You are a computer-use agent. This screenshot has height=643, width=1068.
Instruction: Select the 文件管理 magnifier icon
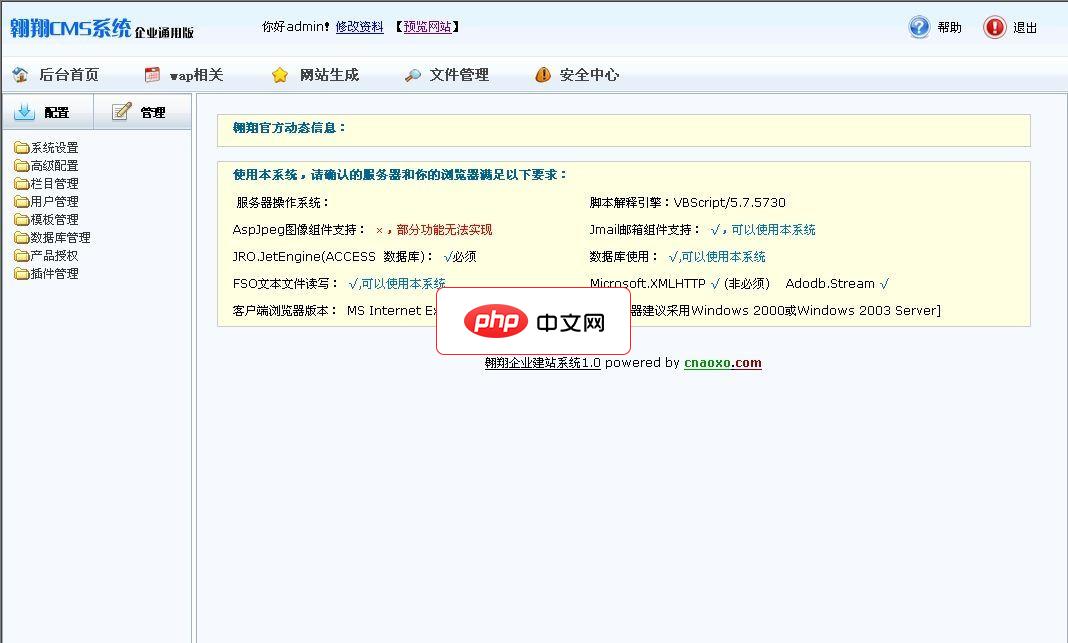click(x=412, y=74)
